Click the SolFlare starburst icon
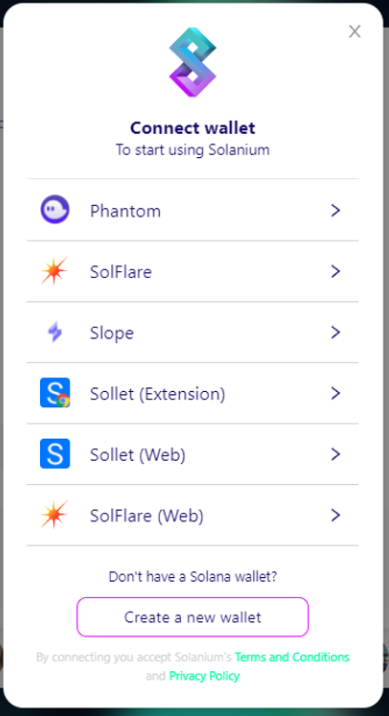Image resolution: width=389 pixels, height=716 pixels. pyautogui.click(x=55, y=271)
